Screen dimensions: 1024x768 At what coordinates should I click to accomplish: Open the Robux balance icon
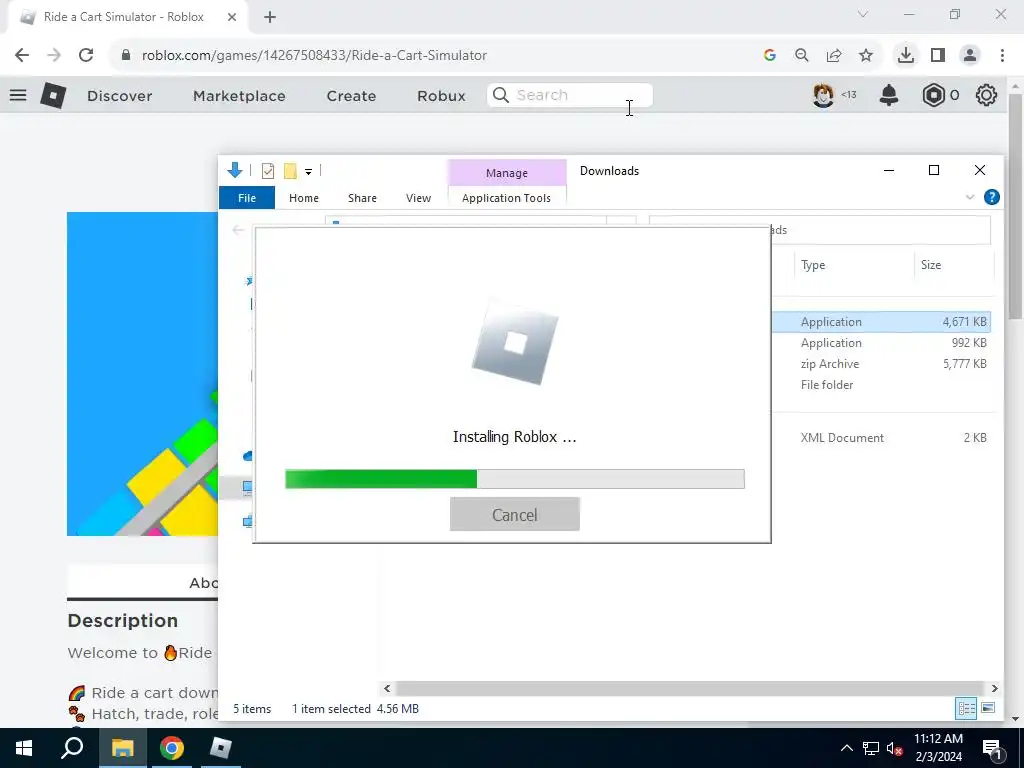pyautogui.click(x=934, y=95)
